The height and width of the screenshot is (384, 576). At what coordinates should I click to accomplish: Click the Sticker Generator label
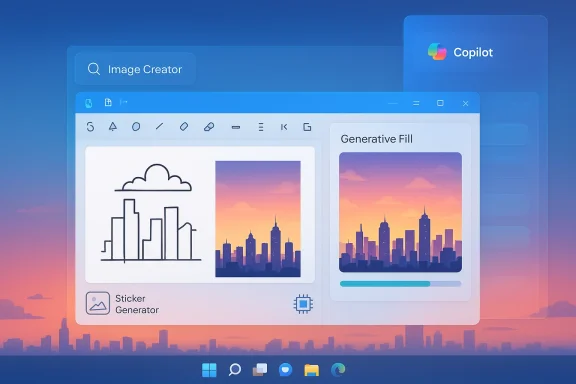pyautogui.click(x=137, y=304)
